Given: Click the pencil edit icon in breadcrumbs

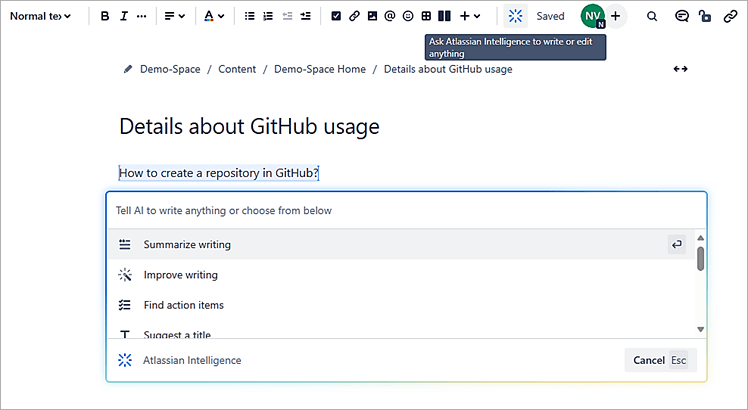Looking at the screenshot, I should [127, 69].
